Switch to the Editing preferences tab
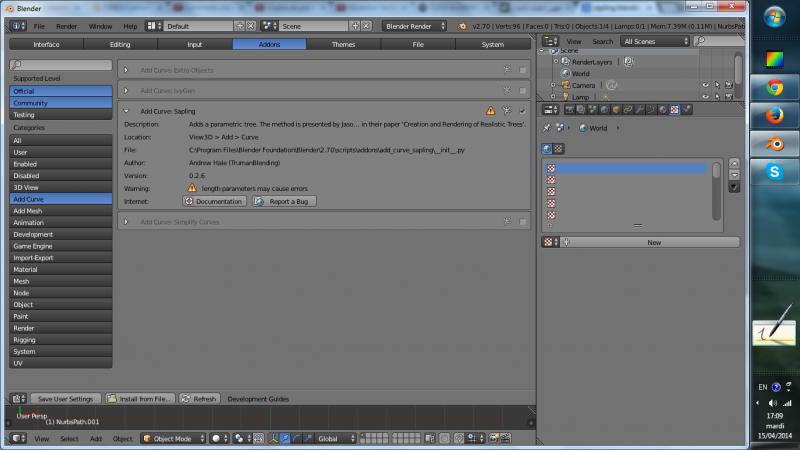Viewport: 800px width, 450px height. coord(120,44)
